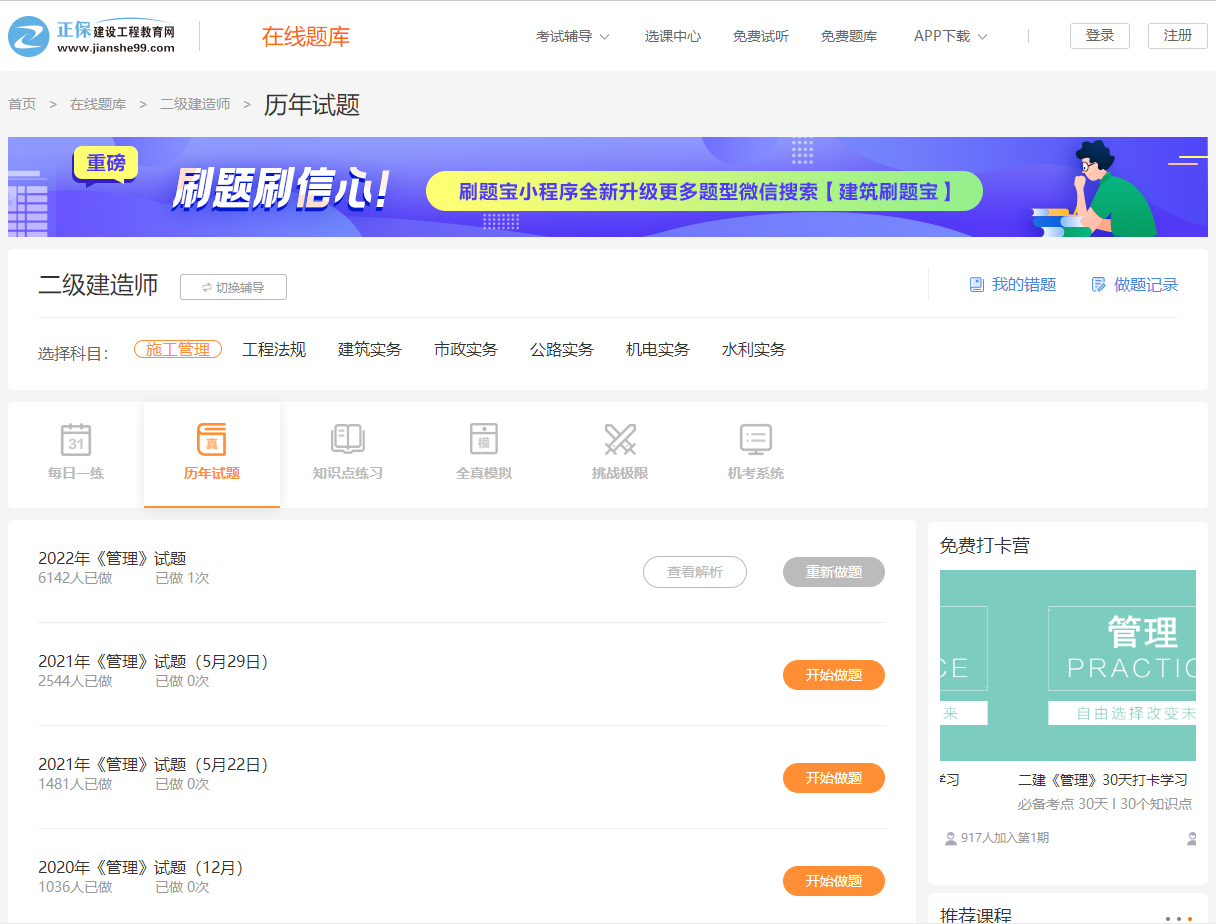Click 查看解析 for the 2022 exam
The image size is (1216, 924).
click(x=694, y=572)
